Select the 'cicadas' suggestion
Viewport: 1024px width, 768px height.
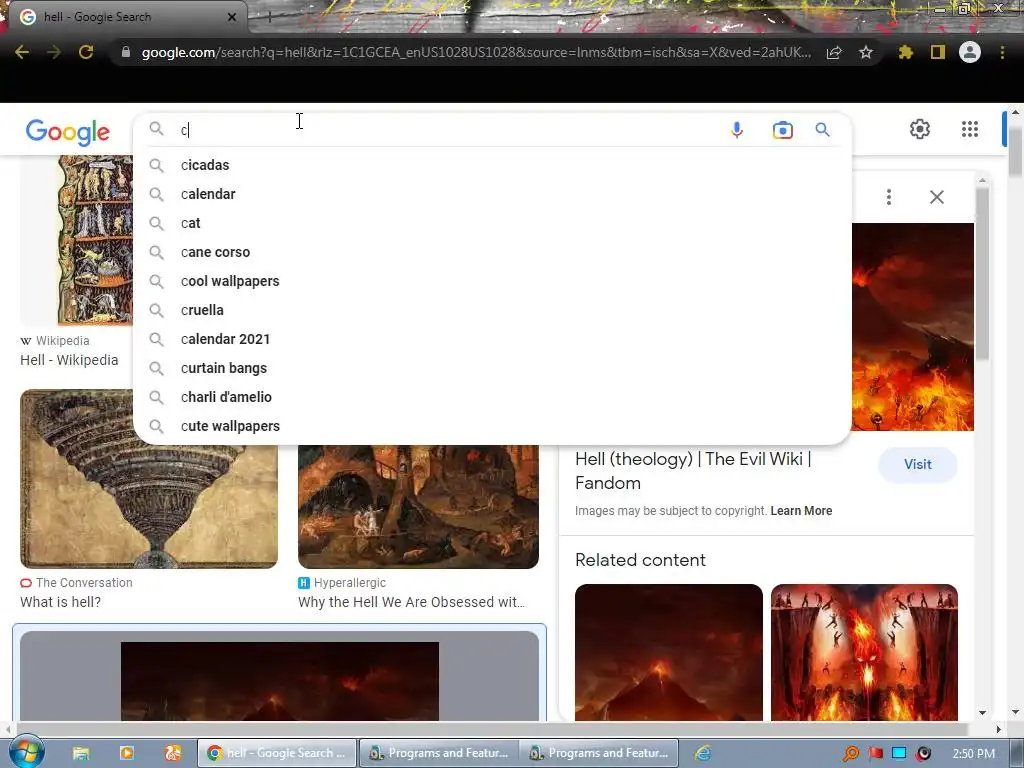point(492,165)
